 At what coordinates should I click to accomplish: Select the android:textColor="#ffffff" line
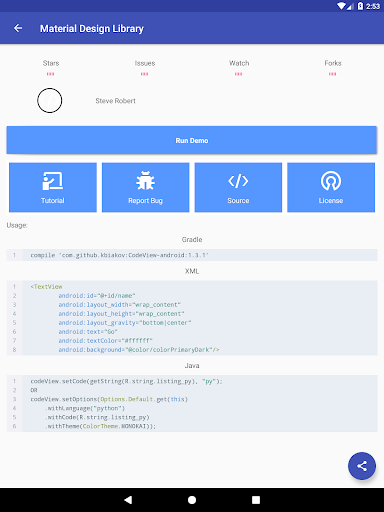(x=105, y=341)
